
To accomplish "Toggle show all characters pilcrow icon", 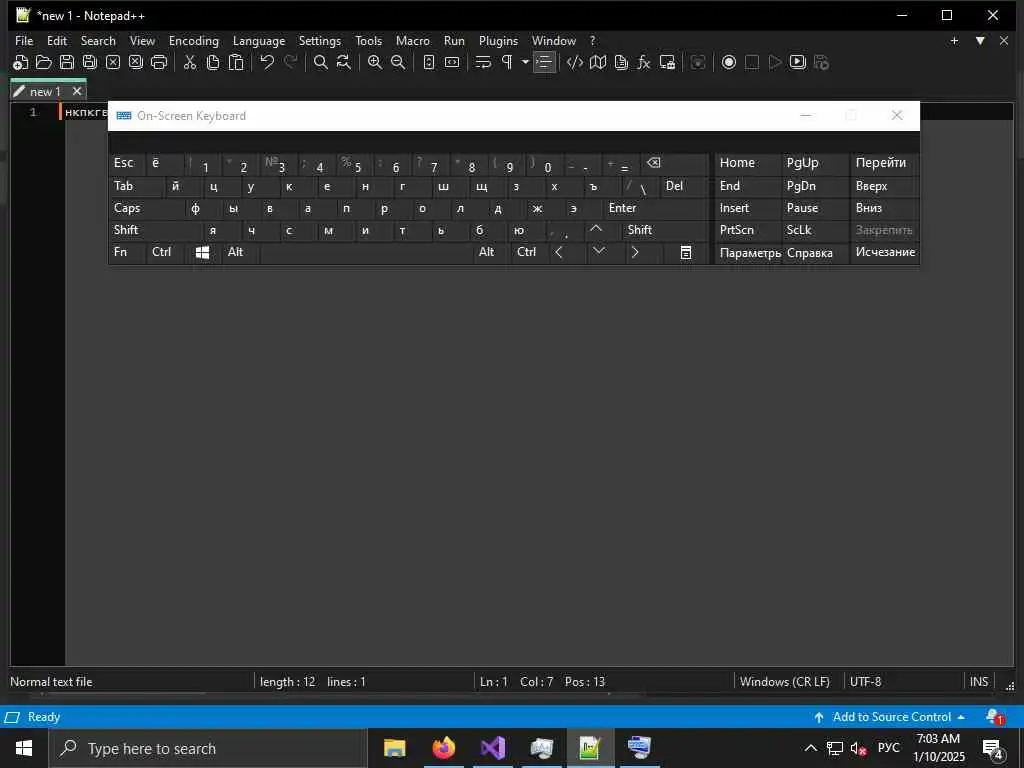I will pos(507,63).
